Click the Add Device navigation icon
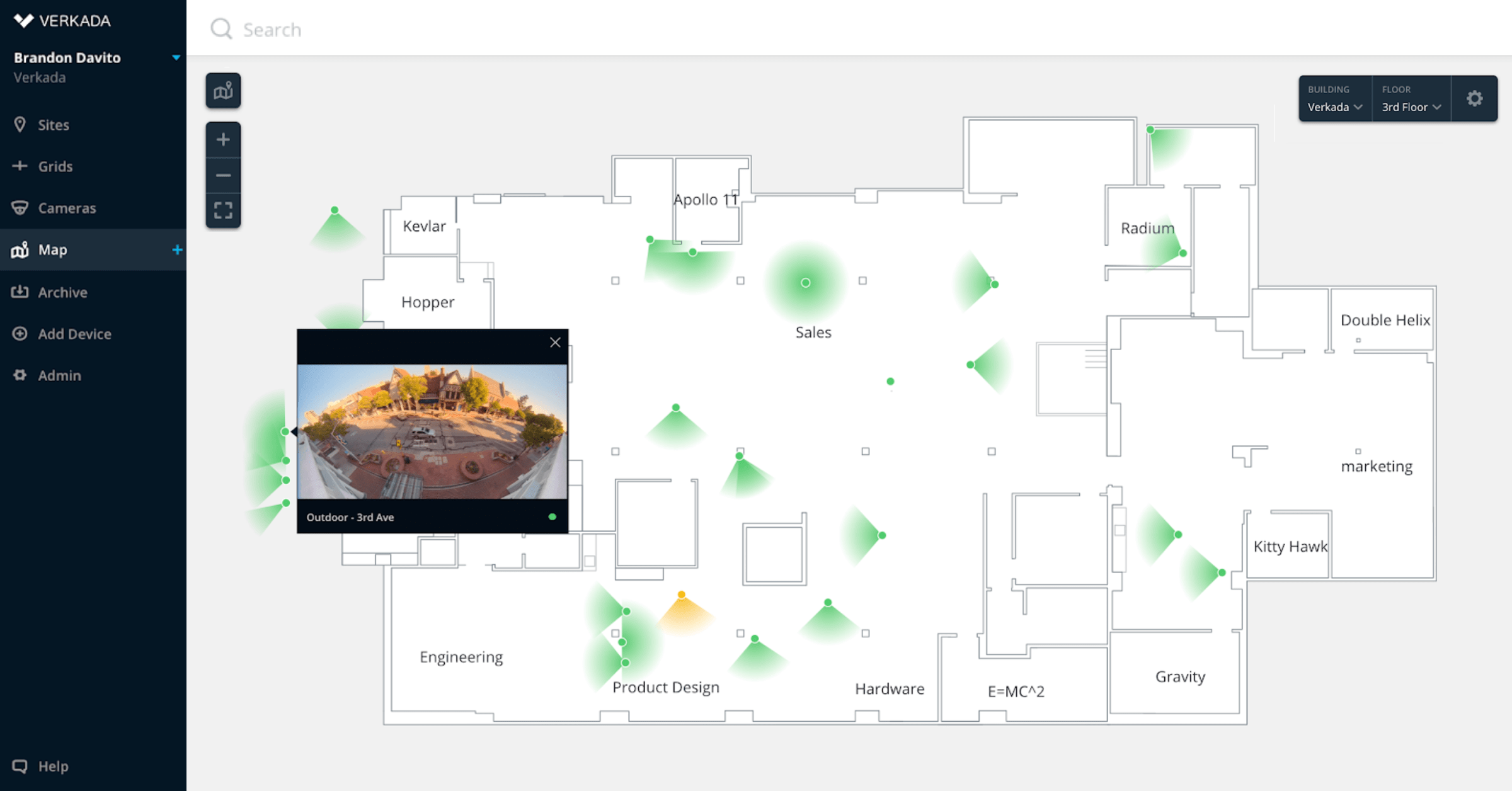Screen dimensions: 1512x791 click(20, 333)
